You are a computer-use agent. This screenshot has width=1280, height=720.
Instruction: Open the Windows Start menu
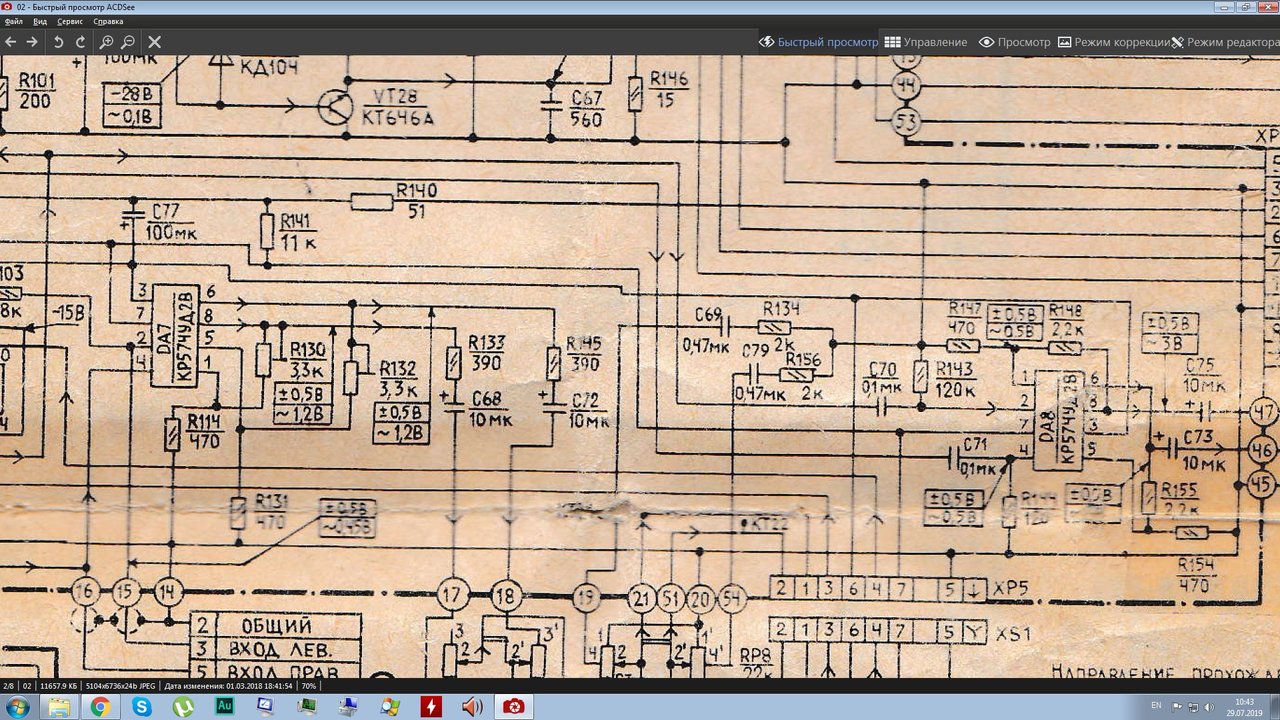18,706
